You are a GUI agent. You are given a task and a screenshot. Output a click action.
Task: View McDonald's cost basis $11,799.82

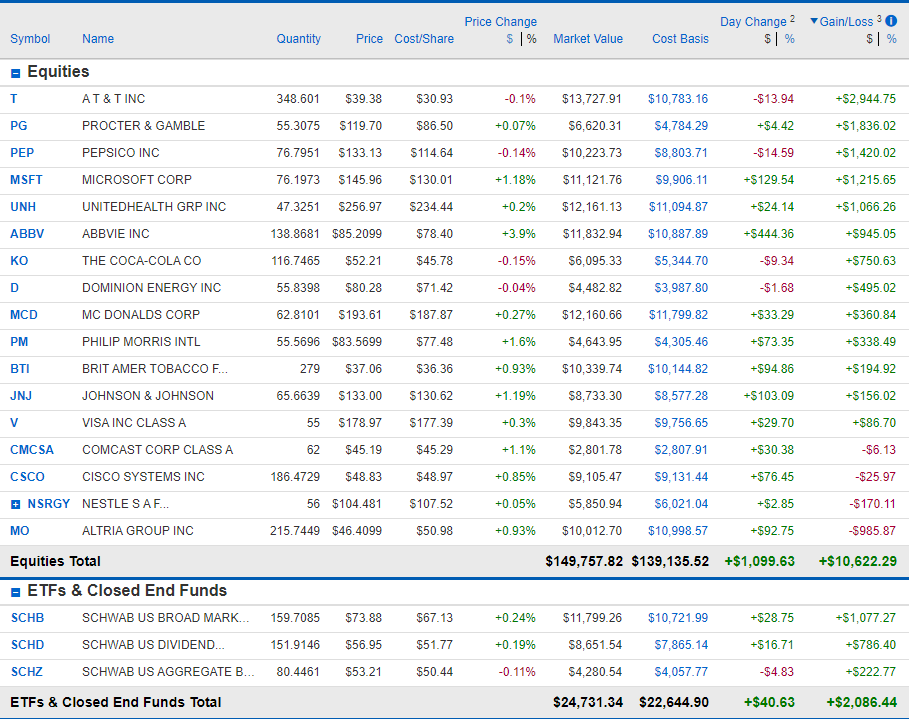(678, 315)
